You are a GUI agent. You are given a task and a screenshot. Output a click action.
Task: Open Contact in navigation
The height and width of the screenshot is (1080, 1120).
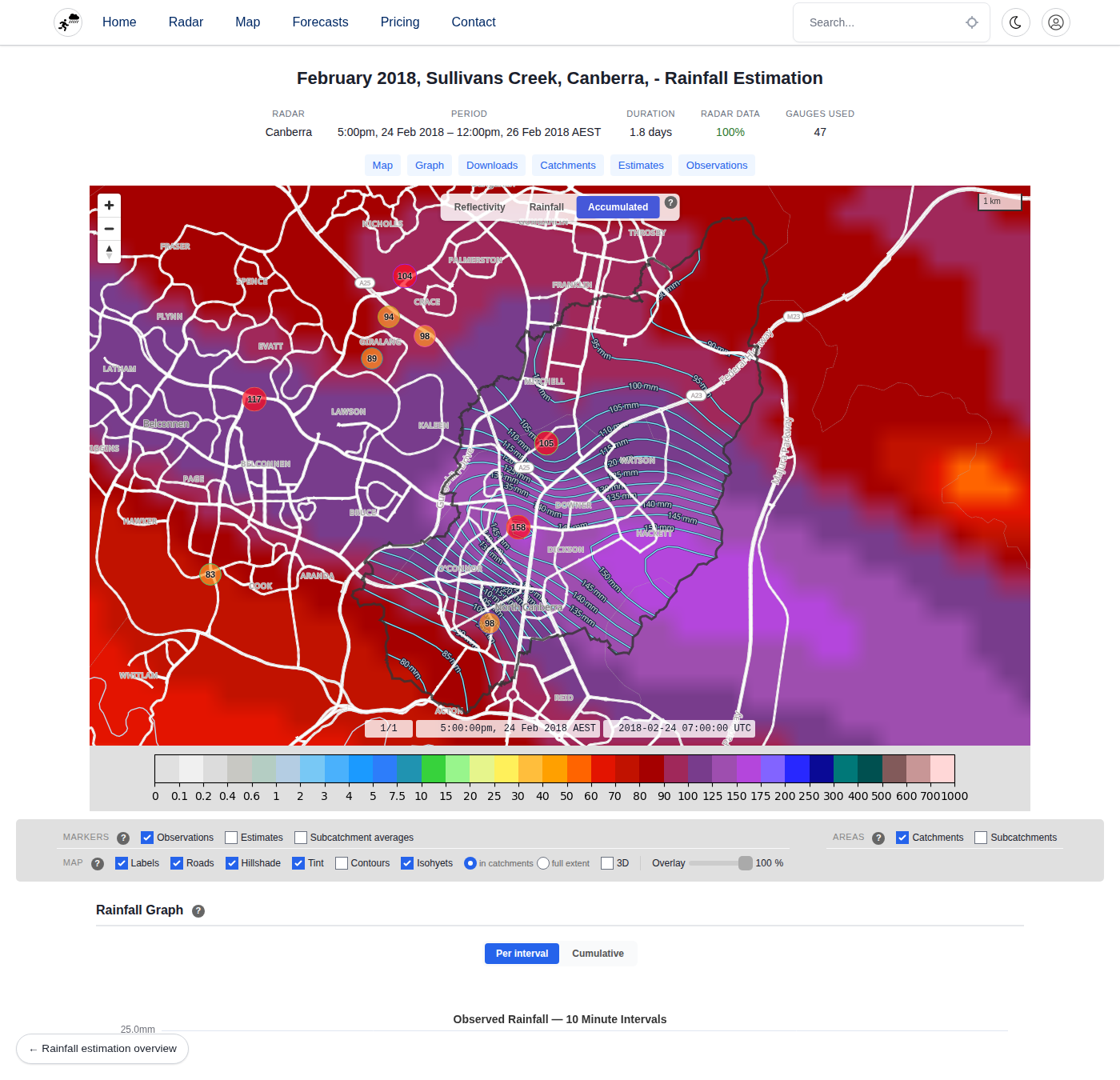tap(474, 22)
